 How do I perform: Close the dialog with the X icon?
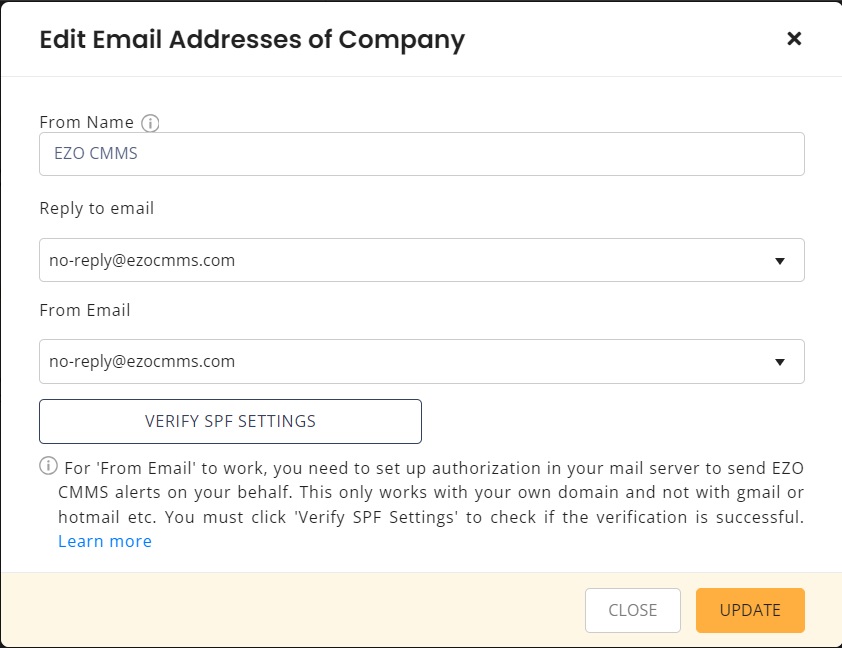pyautogui.click(x=794, y=39)
